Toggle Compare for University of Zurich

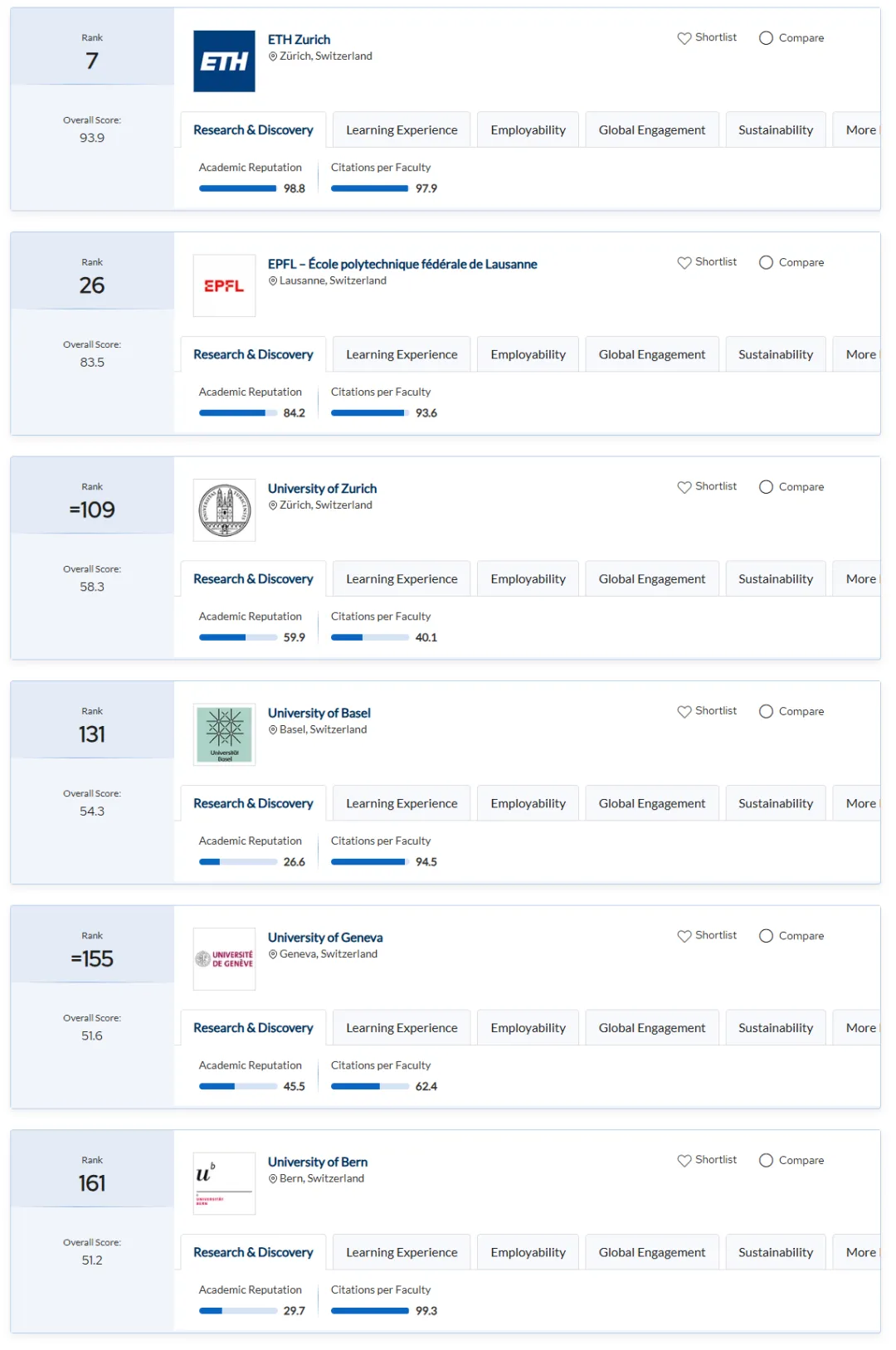pos(766,487)
